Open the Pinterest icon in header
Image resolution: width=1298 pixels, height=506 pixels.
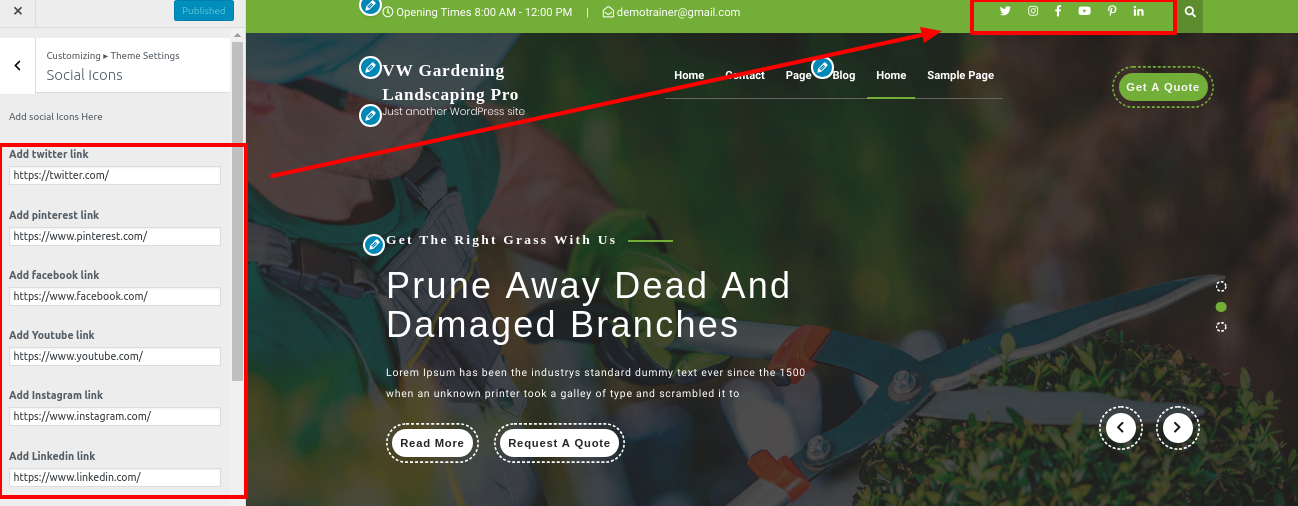pos(1112,12)
